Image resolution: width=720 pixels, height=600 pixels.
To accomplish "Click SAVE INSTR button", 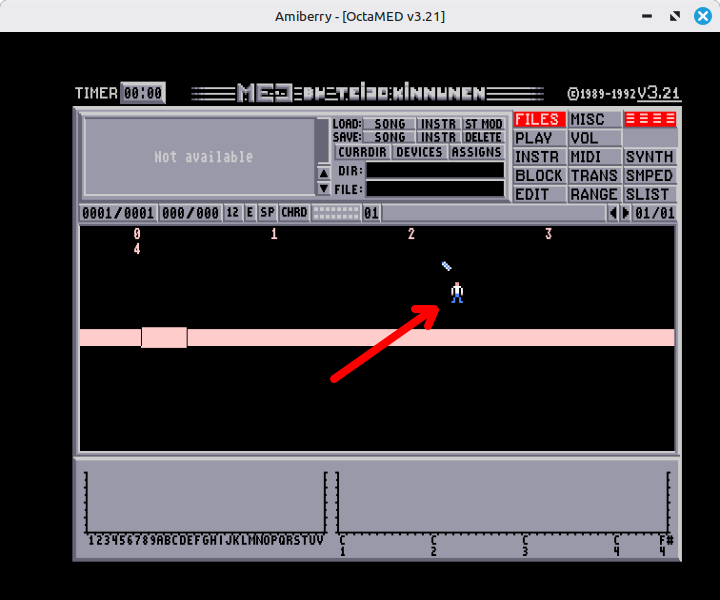I will pyautogui.click(x=439, y=137).
